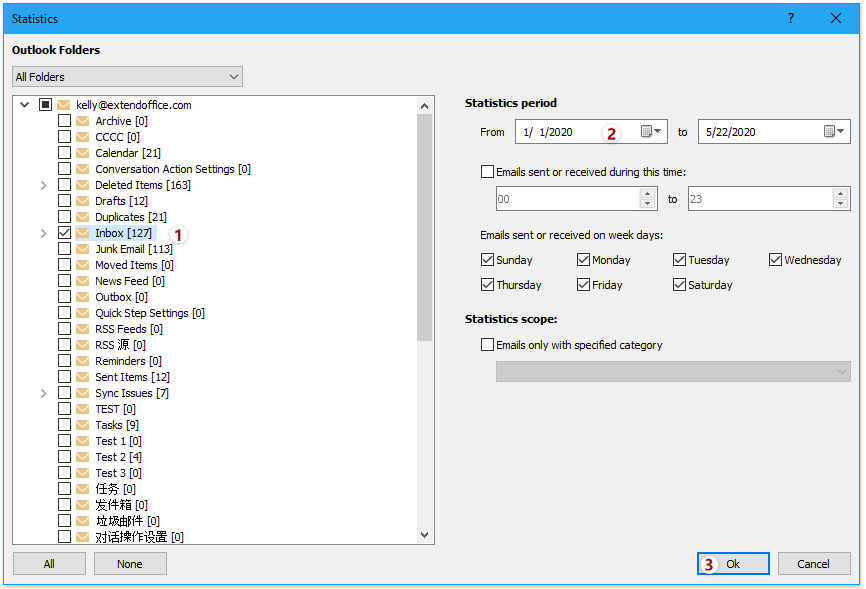
Task: Expand the Deleted Items folder
Action: pyautogui.click(x=43, y=184)
